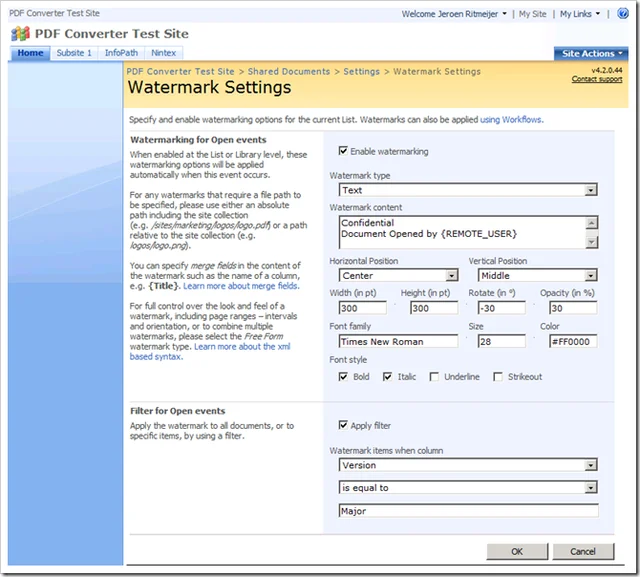
Task: Switch to the Subsite 1 tab
Action: [74, 53]
